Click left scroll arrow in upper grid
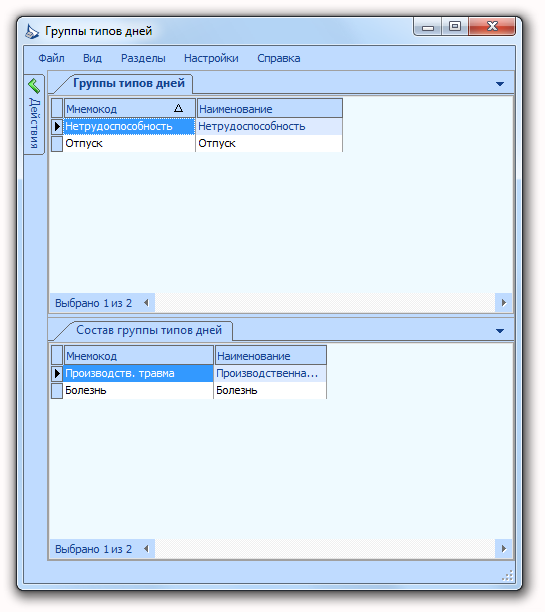545x612 pixels. point(146,302)
